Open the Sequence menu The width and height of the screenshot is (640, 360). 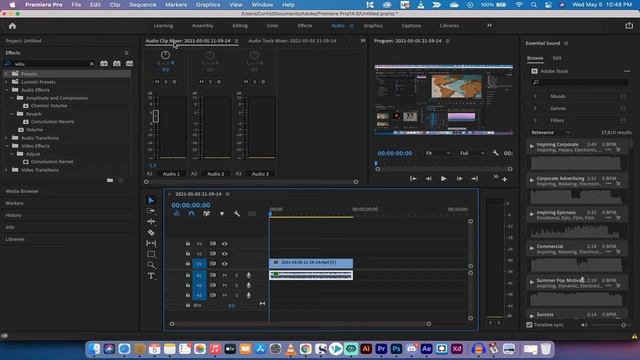[142, 5]
